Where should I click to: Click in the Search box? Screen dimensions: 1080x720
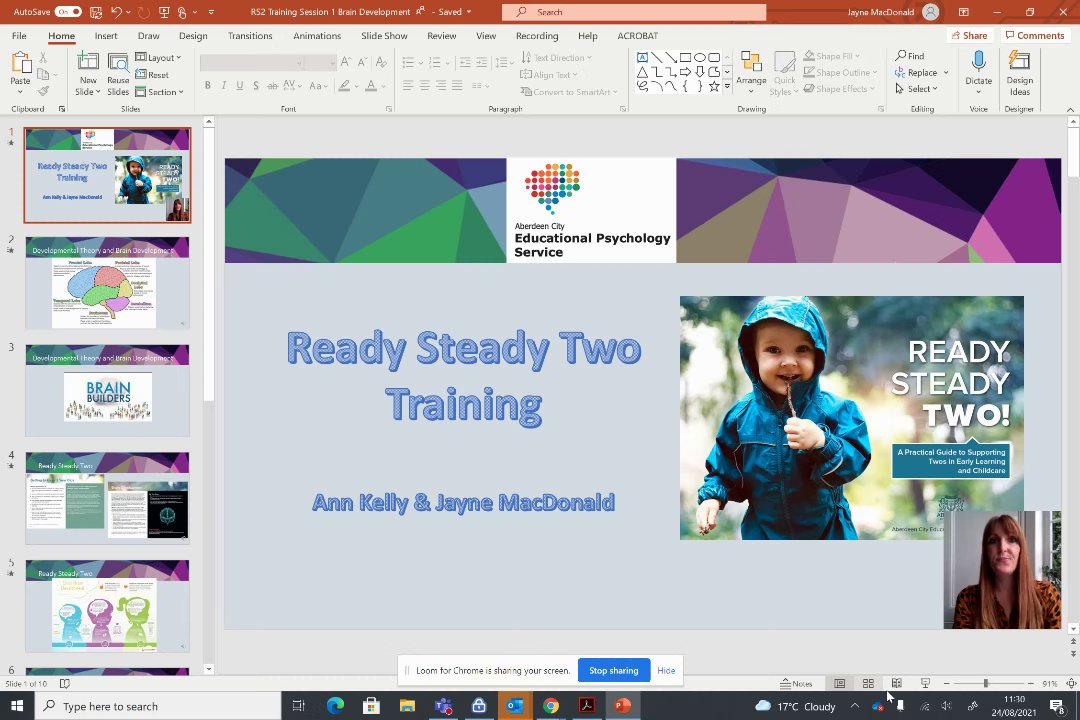click(634, 12)
